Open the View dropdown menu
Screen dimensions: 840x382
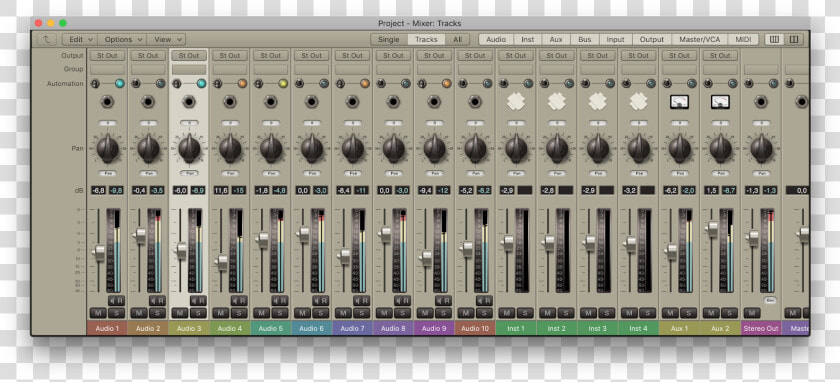pyautogui.click(x=166, y=39)
